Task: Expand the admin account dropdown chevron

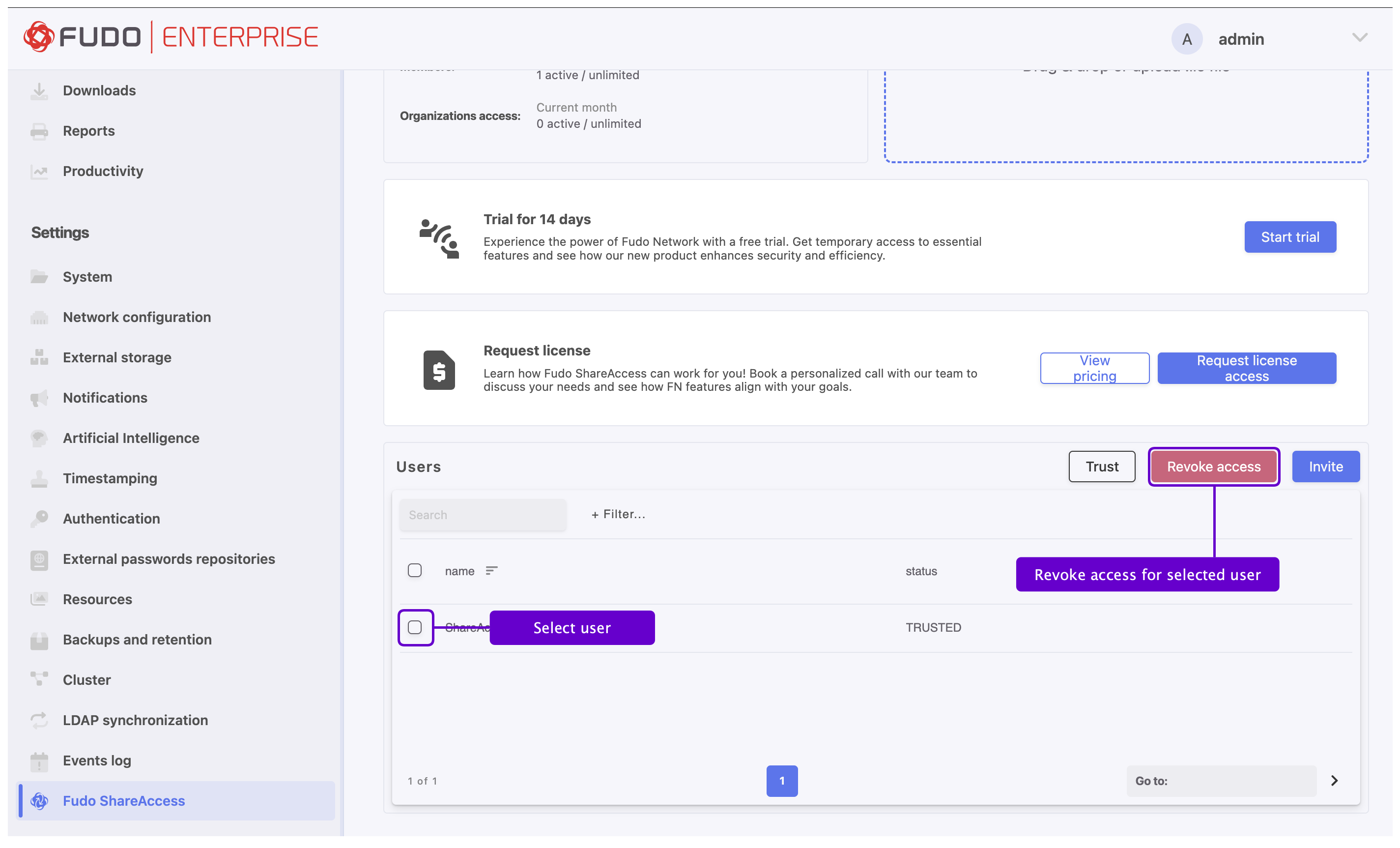Action: click(1359, 38)
